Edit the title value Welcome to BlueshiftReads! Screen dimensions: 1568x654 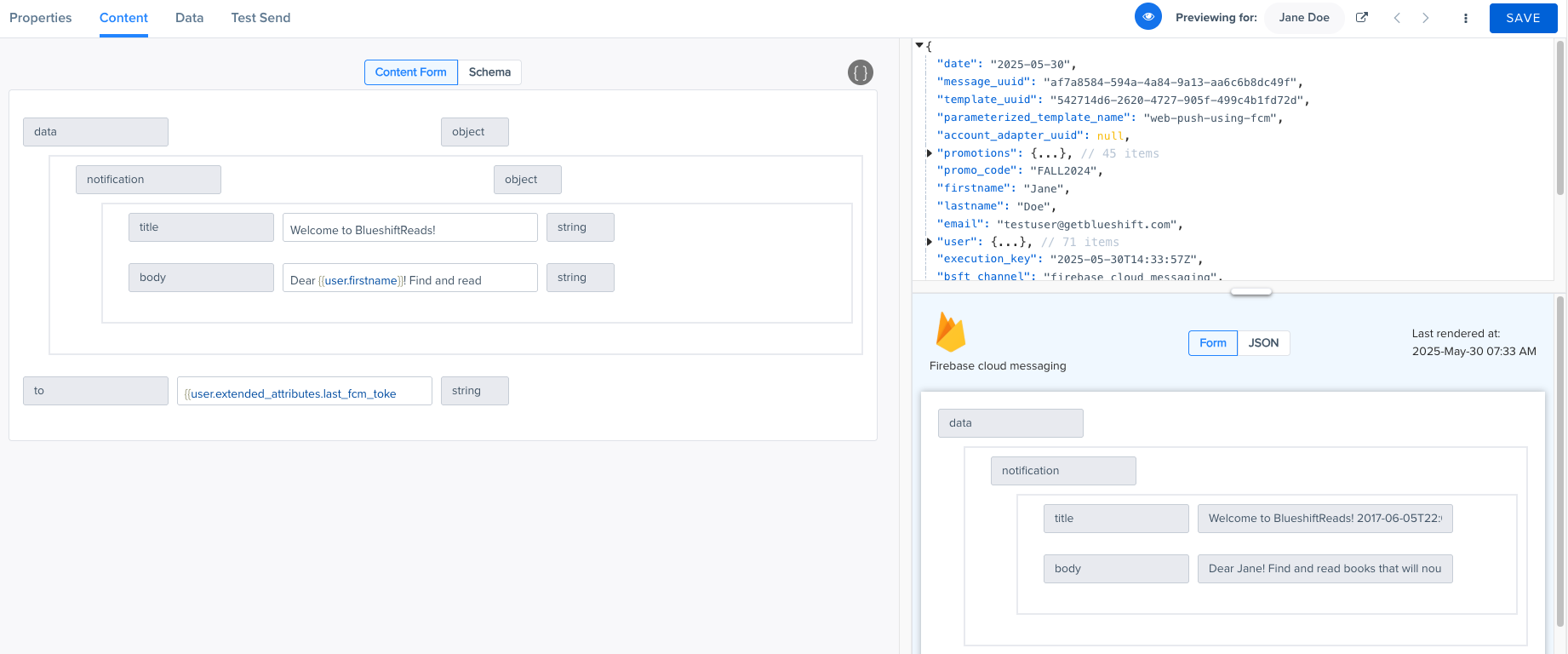point(410,227)
